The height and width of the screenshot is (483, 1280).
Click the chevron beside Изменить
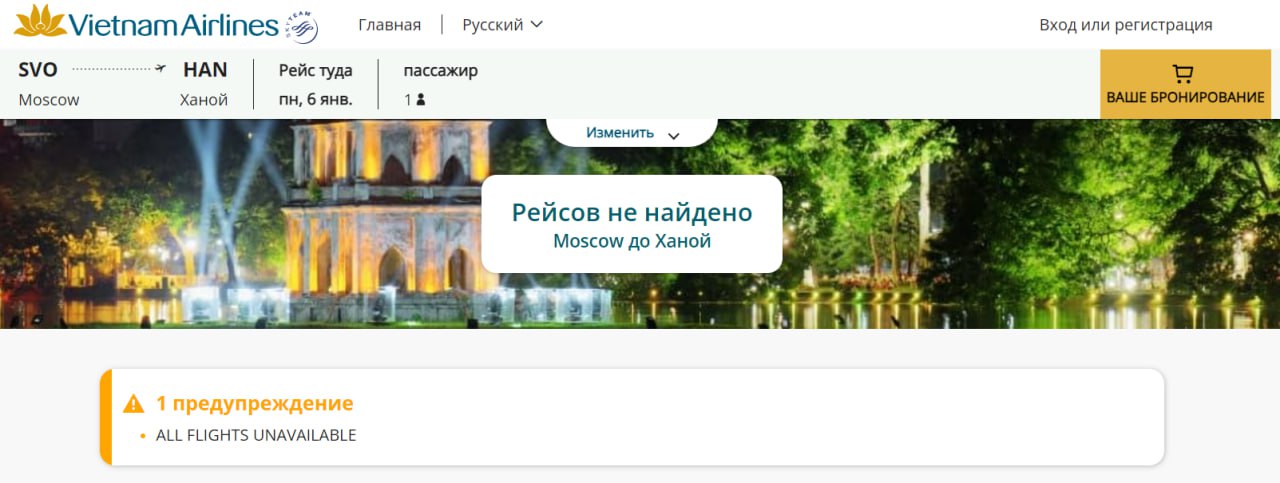click(673, 135)
